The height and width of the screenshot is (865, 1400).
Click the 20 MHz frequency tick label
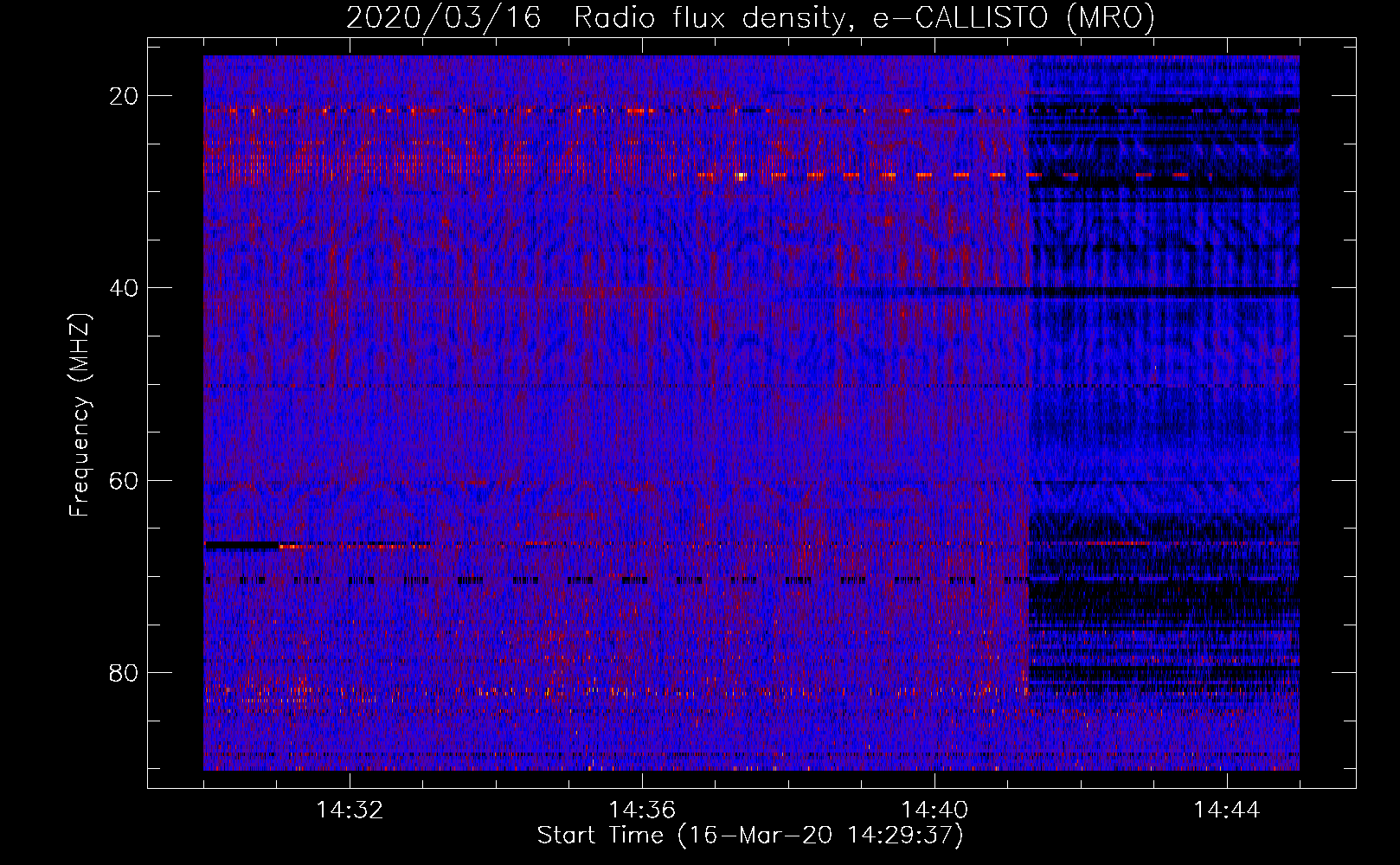pyautogui.click(x=124, y=96)
